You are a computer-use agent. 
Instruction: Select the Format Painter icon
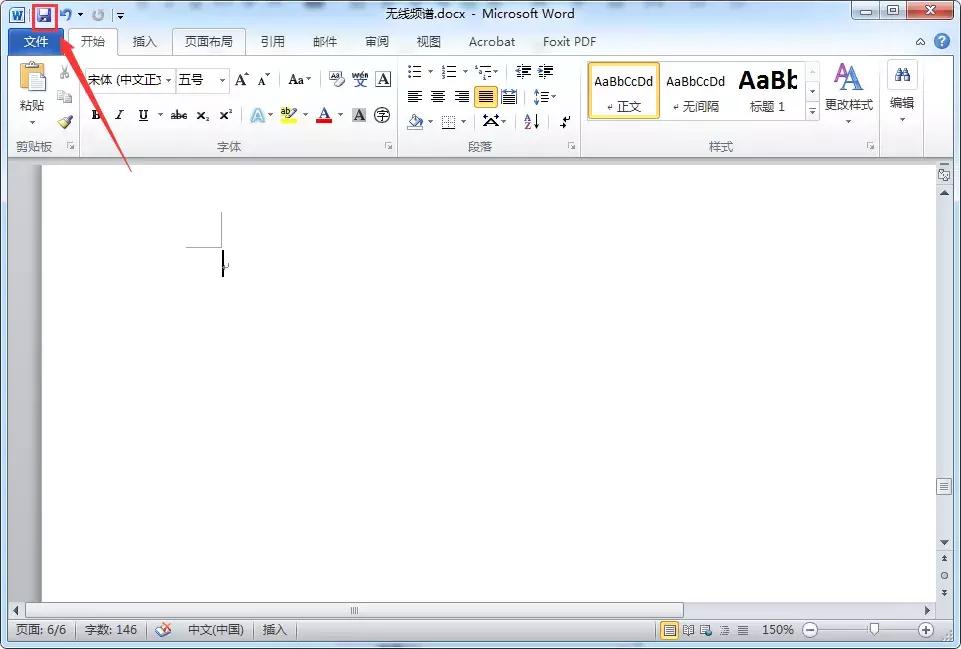click(66, 123)
